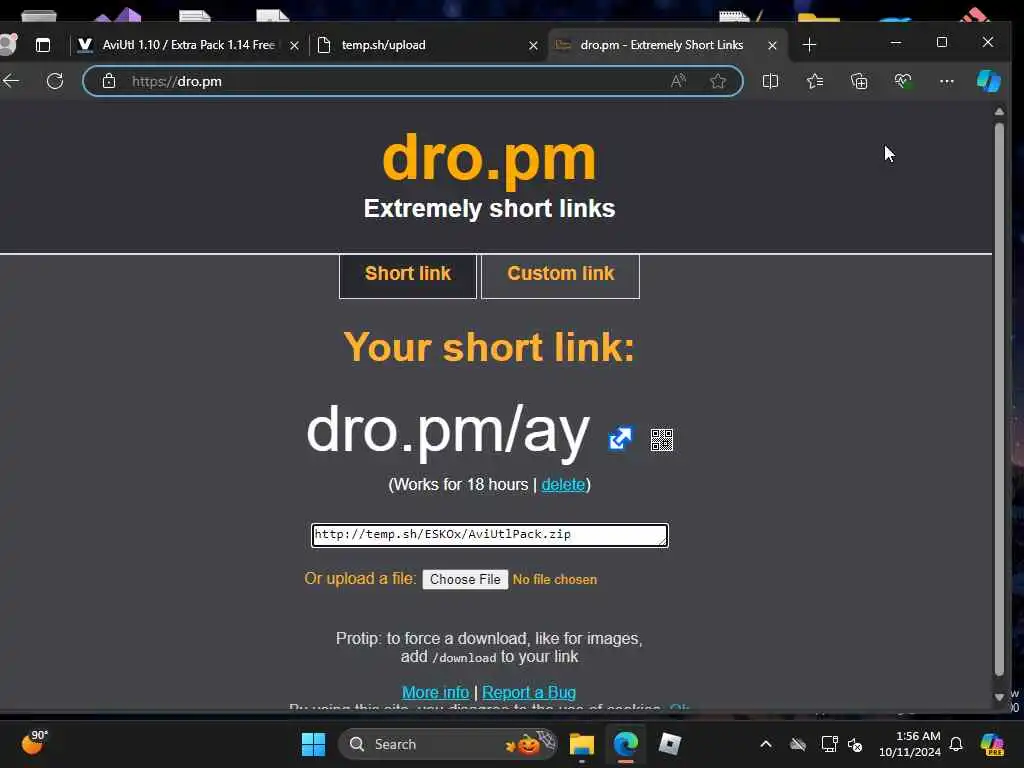
Task: Open Browser essentials heart icon
Action: point(903,81)
